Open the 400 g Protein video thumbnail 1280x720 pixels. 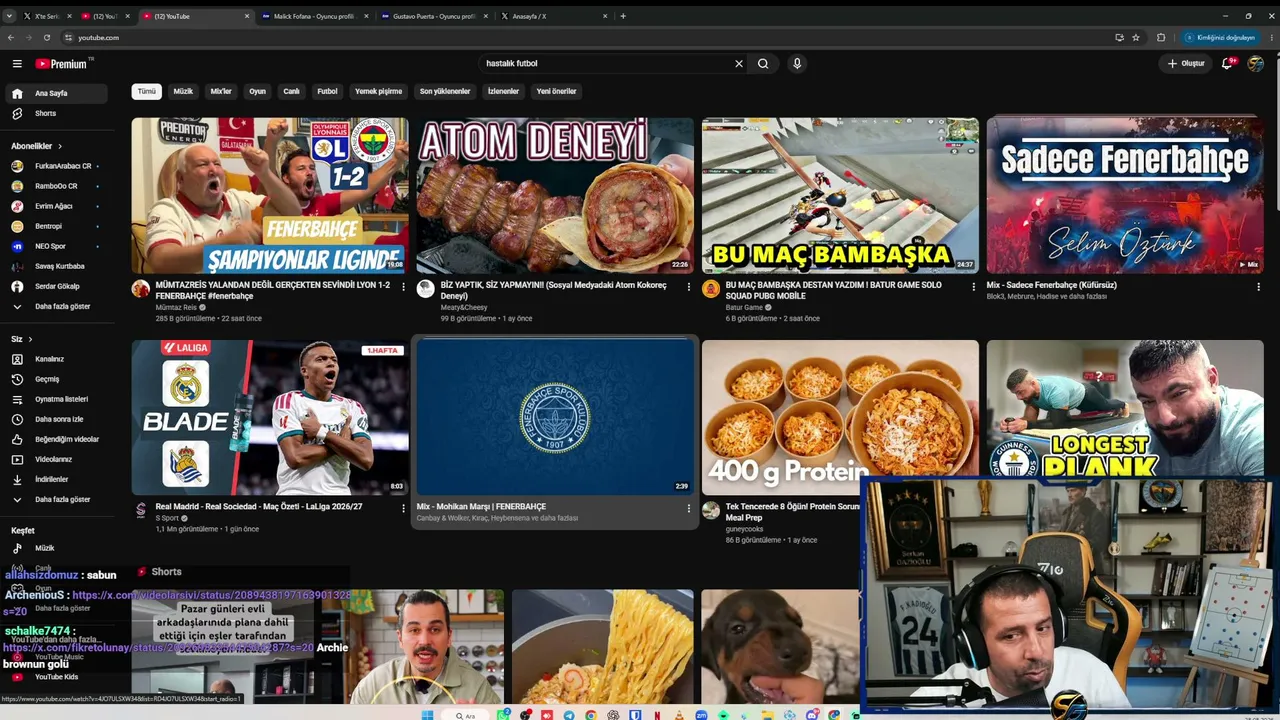click(840, 417)
